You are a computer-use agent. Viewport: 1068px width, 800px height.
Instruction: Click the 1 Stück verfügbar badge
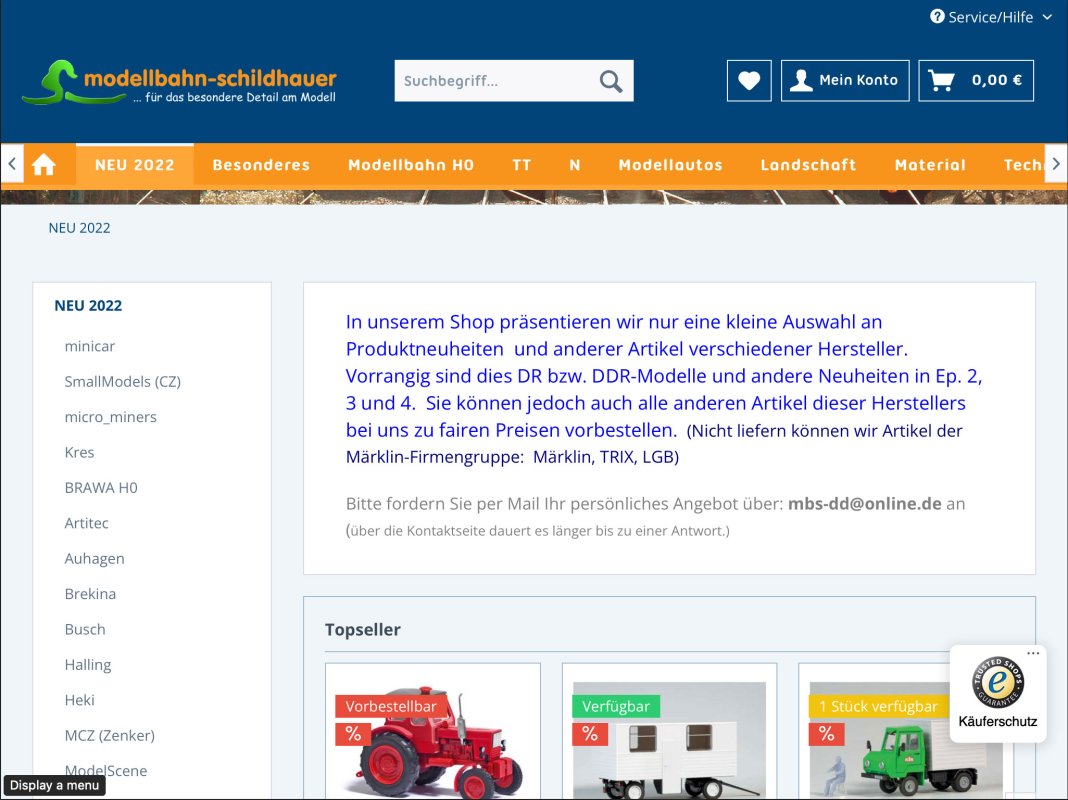point(879,706)
